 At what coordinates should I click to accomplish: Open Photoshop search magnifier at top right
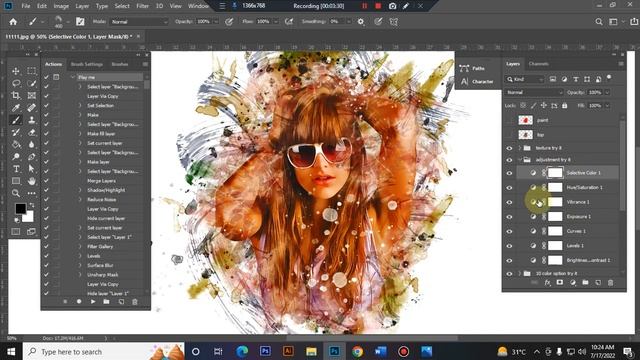coord(598,22)
